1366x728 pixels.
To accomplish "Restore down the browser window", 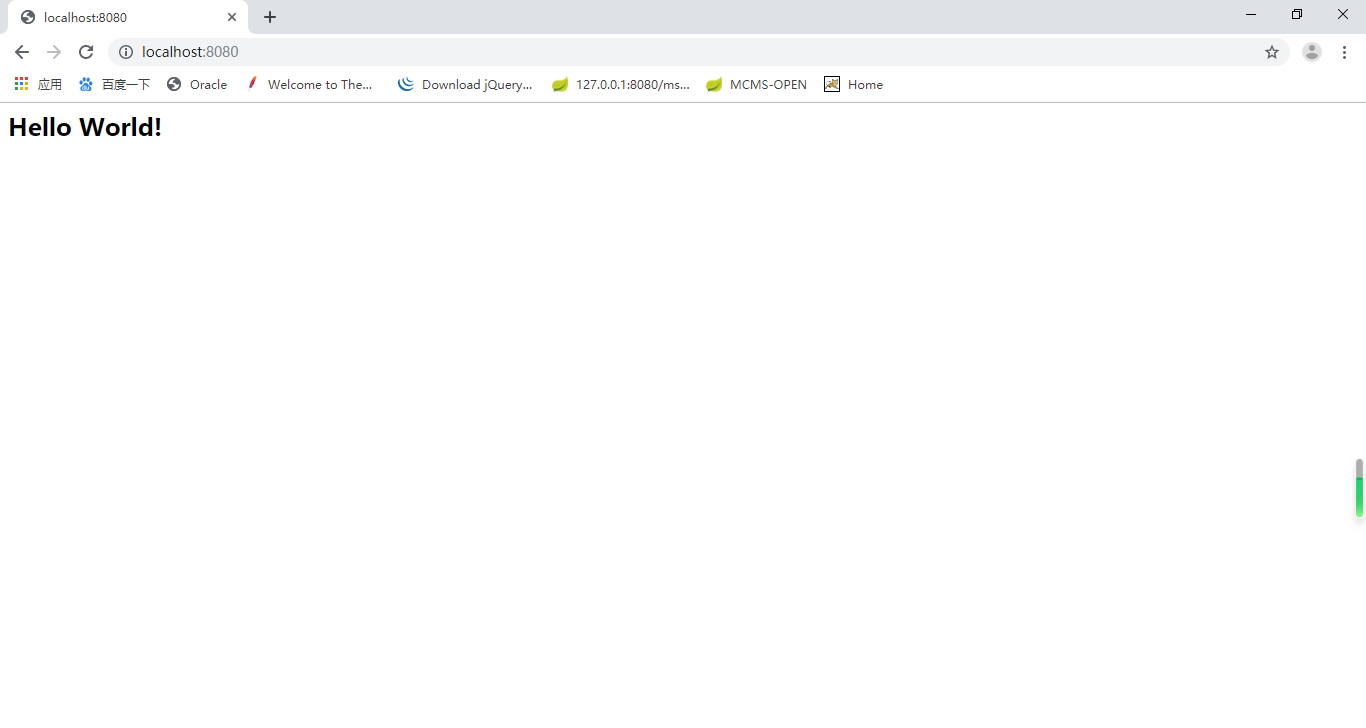I will 1297,14.
